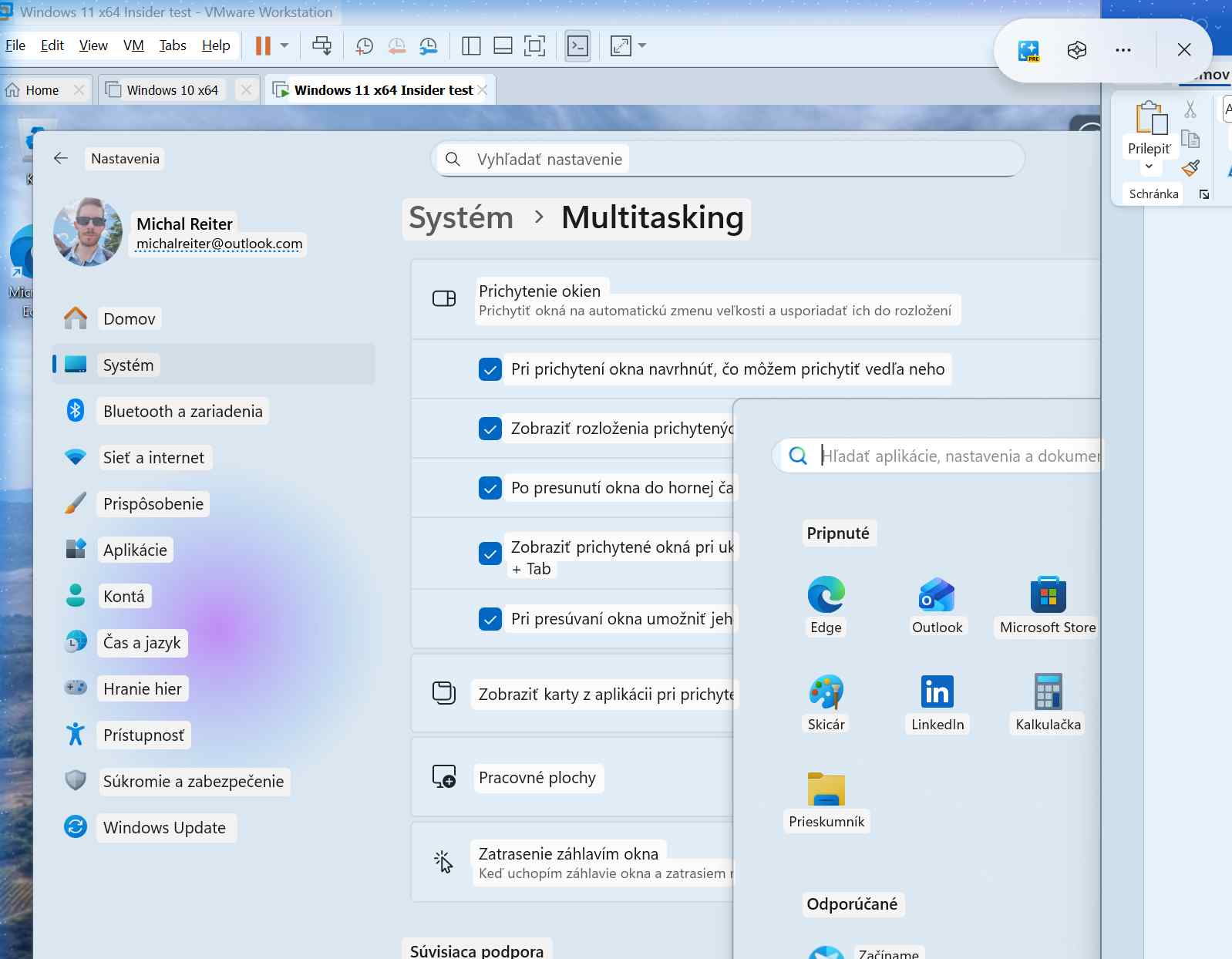The image size is (1232, 959).
Task: Go to Windows Update settings
Action: coord(164,828)
